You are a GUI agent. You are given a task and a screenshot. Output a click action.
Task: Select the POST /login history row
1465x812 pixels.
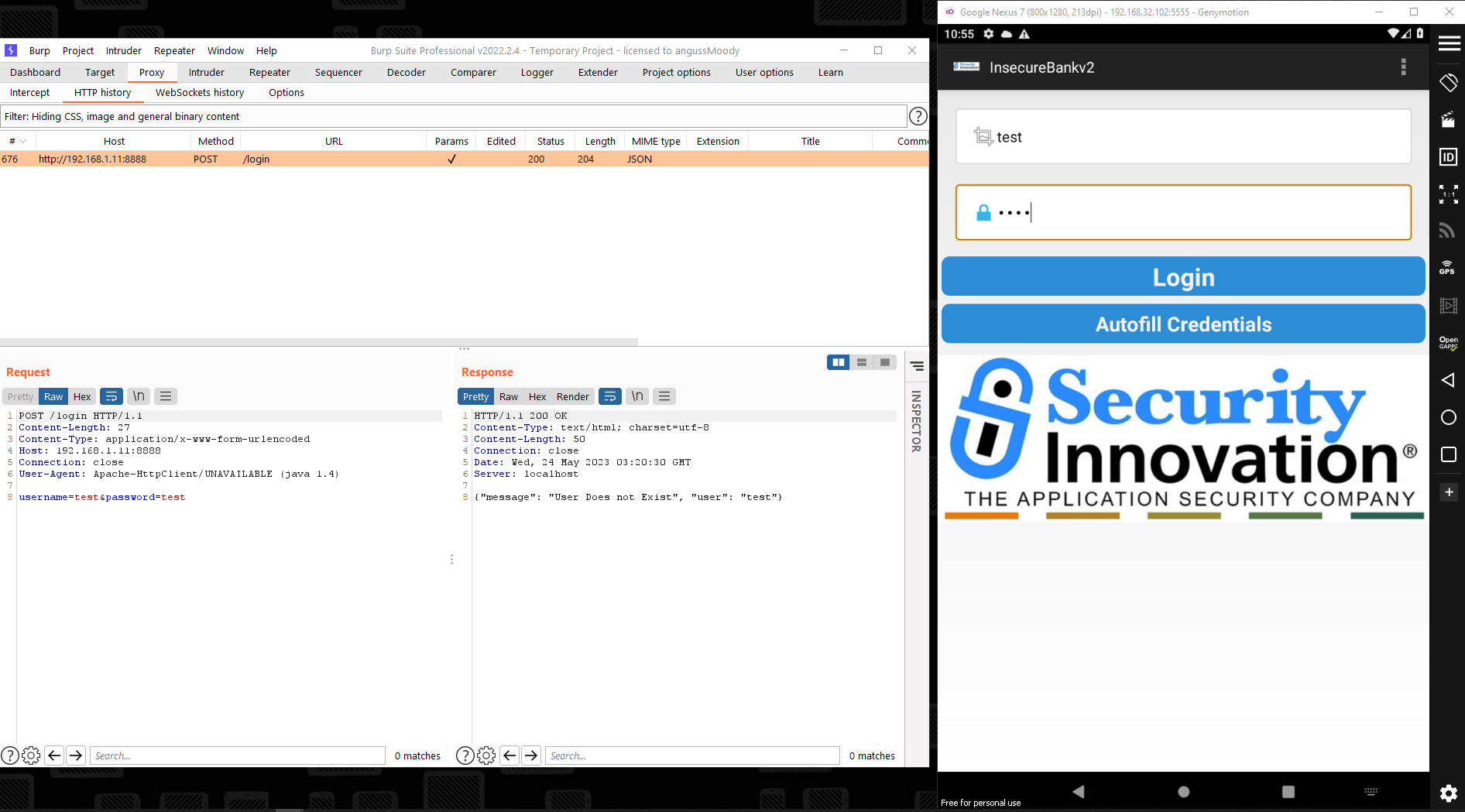click(x=465, y=159)
